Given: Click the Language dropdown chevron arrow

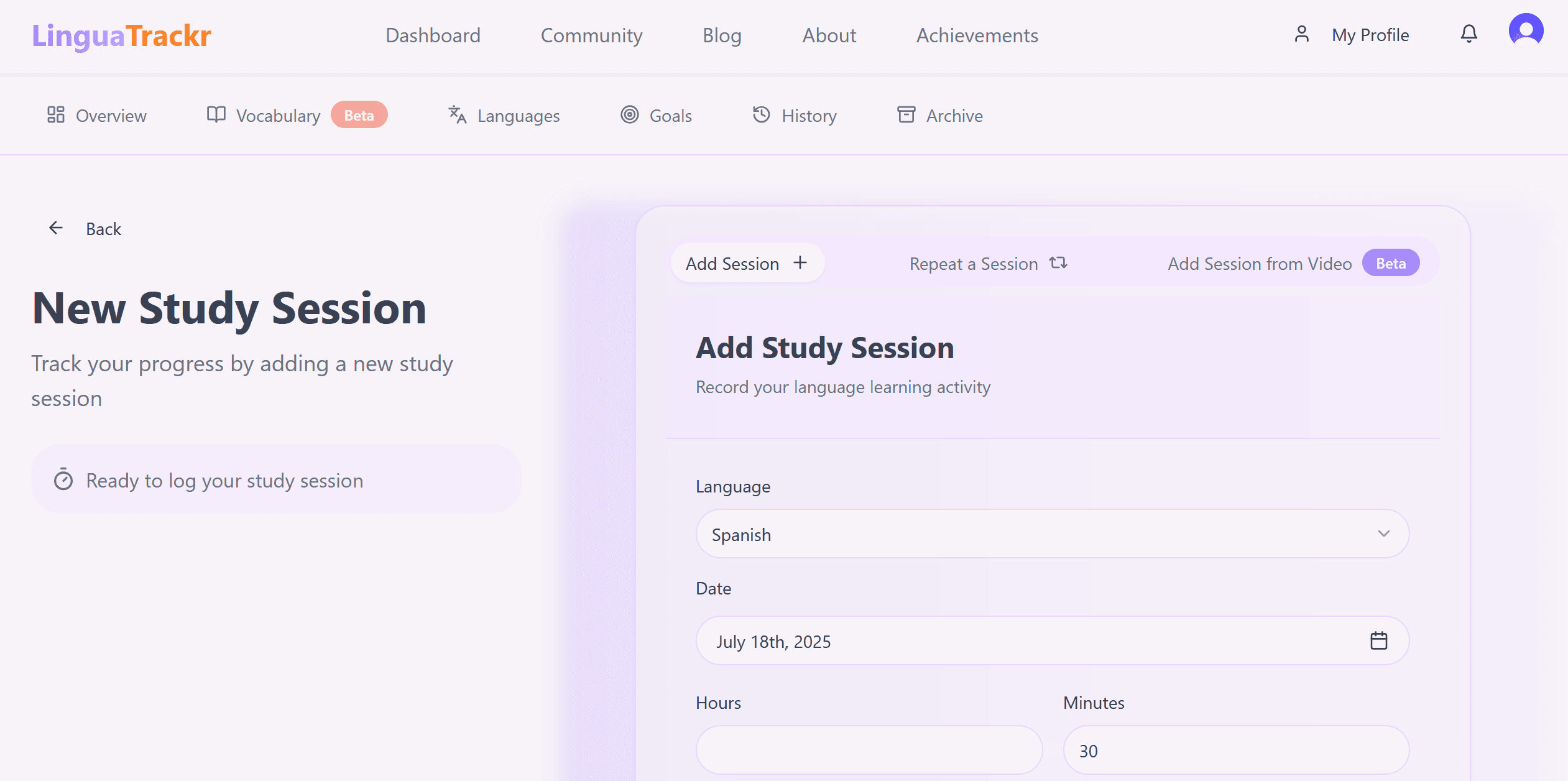Looking at the screenshot, I should tap(1383, 534).
